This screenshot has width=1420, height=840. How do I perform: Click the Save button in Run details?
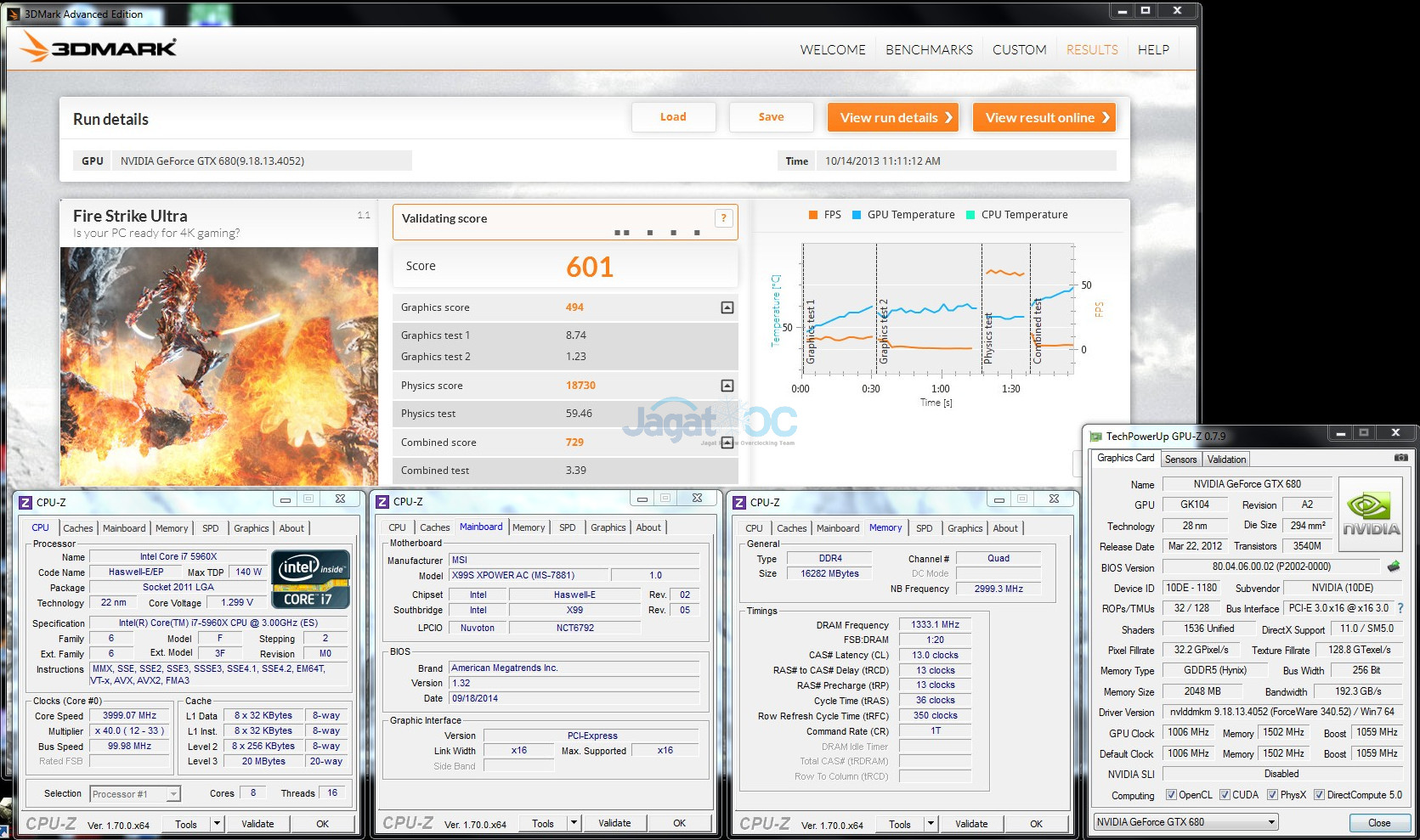point(771,117)
